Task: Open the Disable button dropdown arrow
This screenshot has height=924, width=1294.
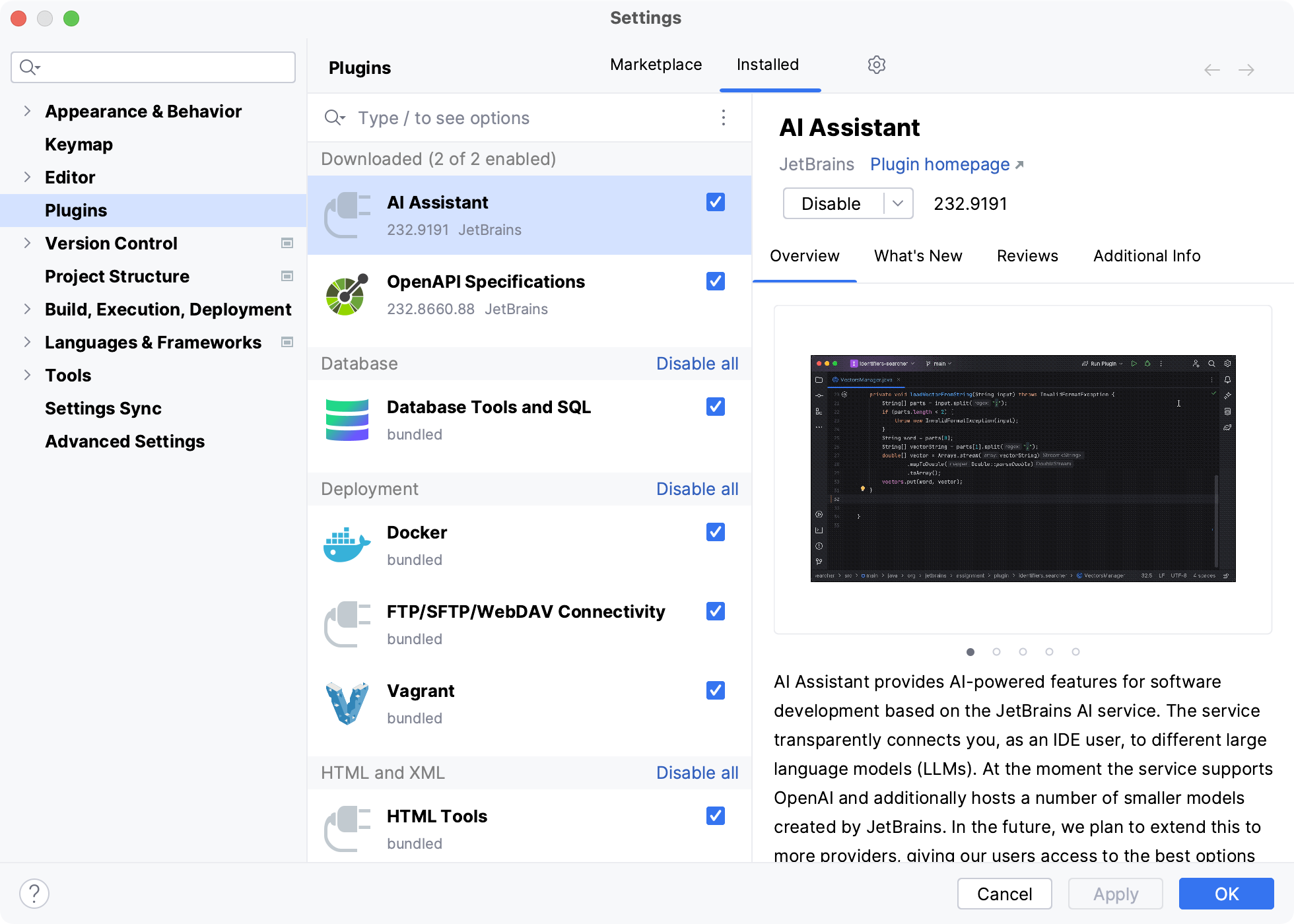Action: [x=898, y=203]
